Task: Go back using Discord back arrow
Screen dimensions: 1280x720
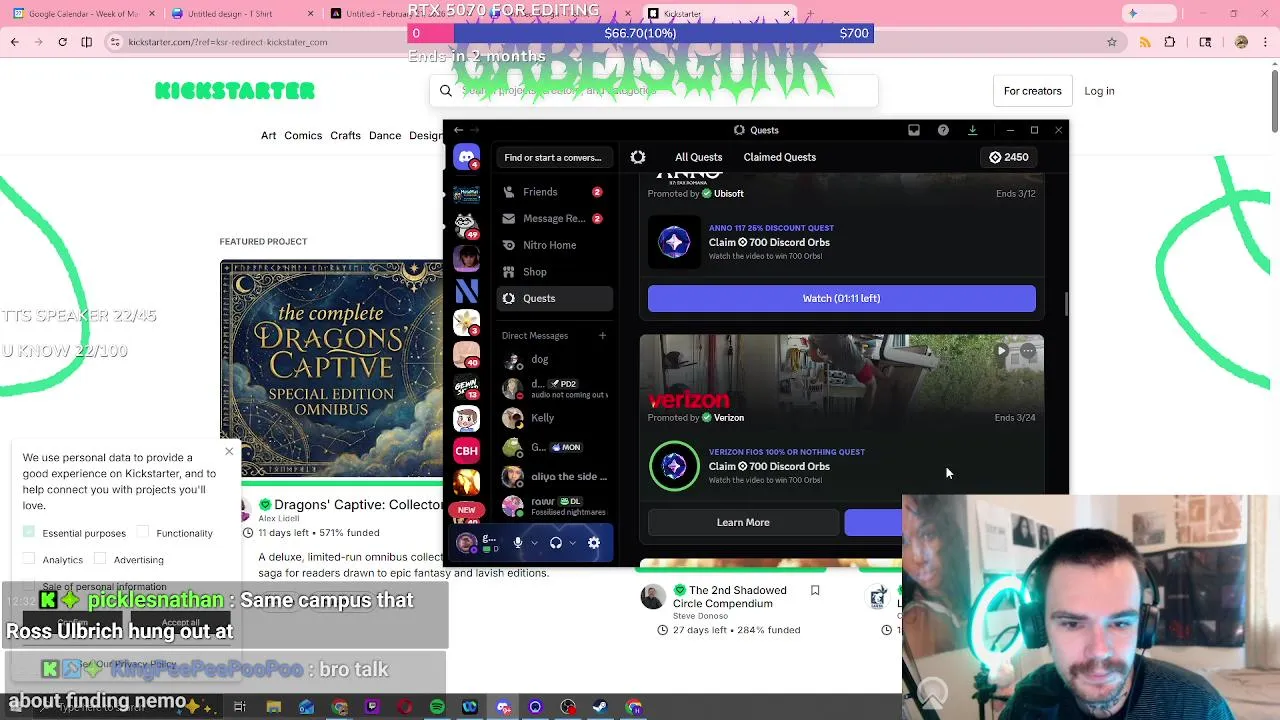Action: click(458, 130)
